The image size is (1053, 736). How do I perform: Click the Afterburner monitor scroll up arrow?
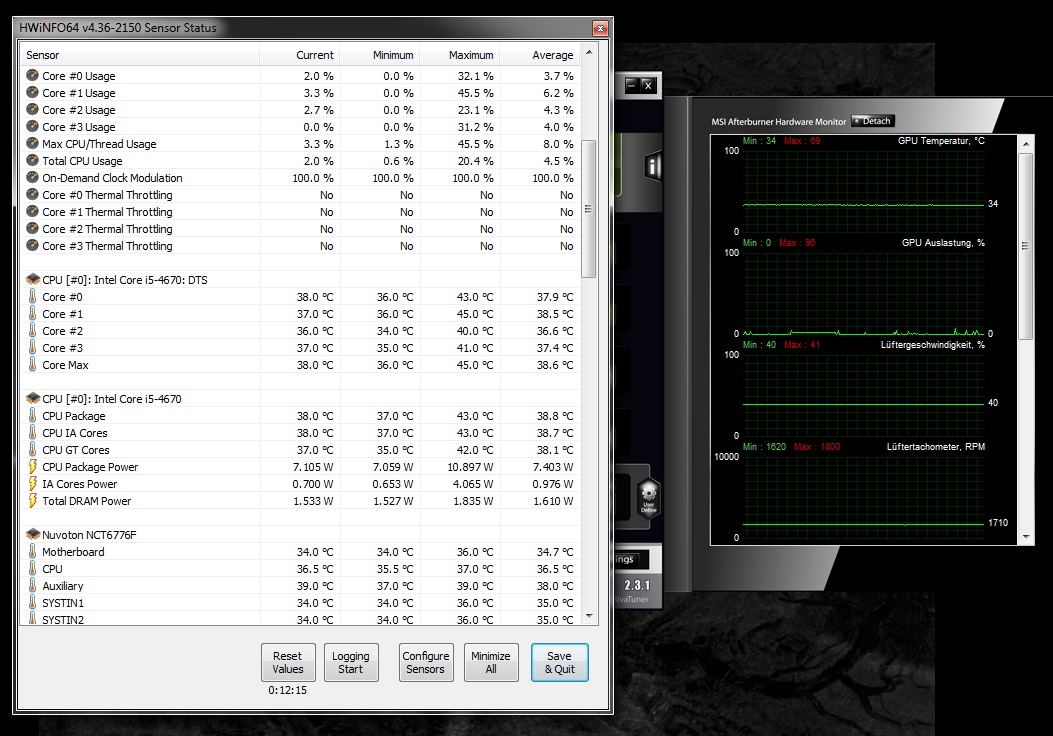tap(1026, 144)
